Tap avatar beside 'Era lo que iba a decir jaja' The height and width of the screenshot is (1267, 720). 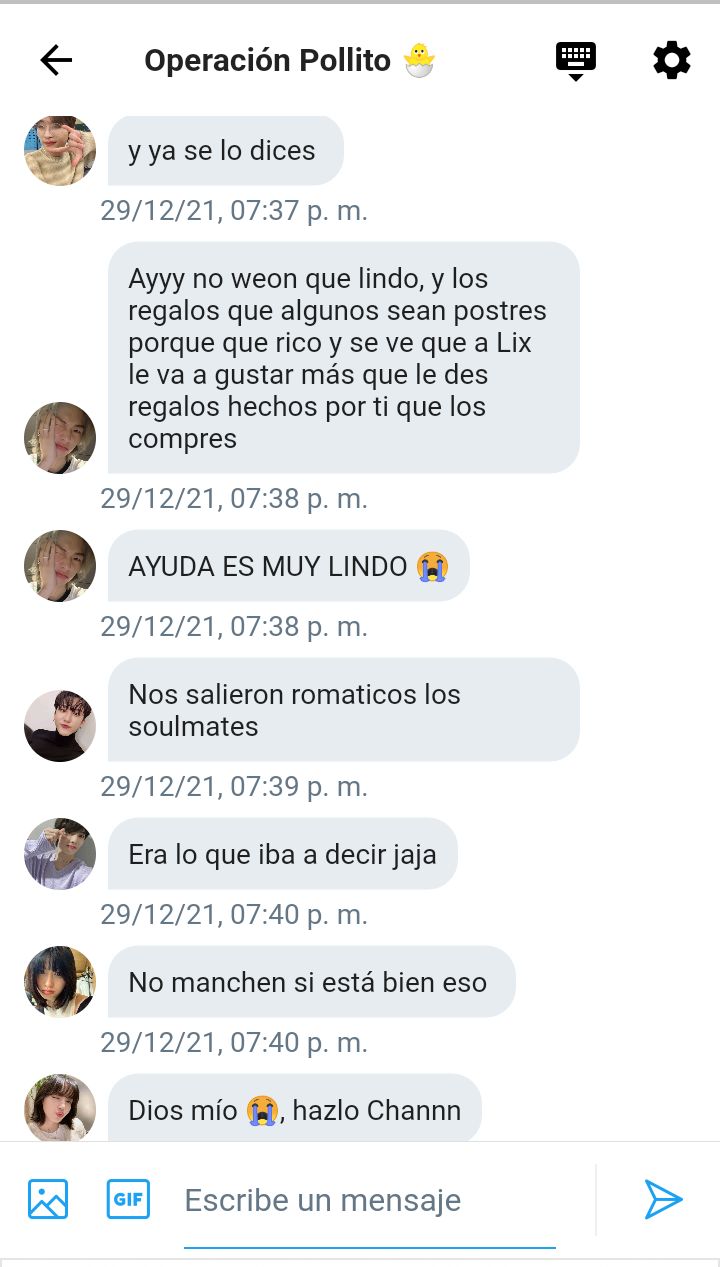tap(60, 854)
